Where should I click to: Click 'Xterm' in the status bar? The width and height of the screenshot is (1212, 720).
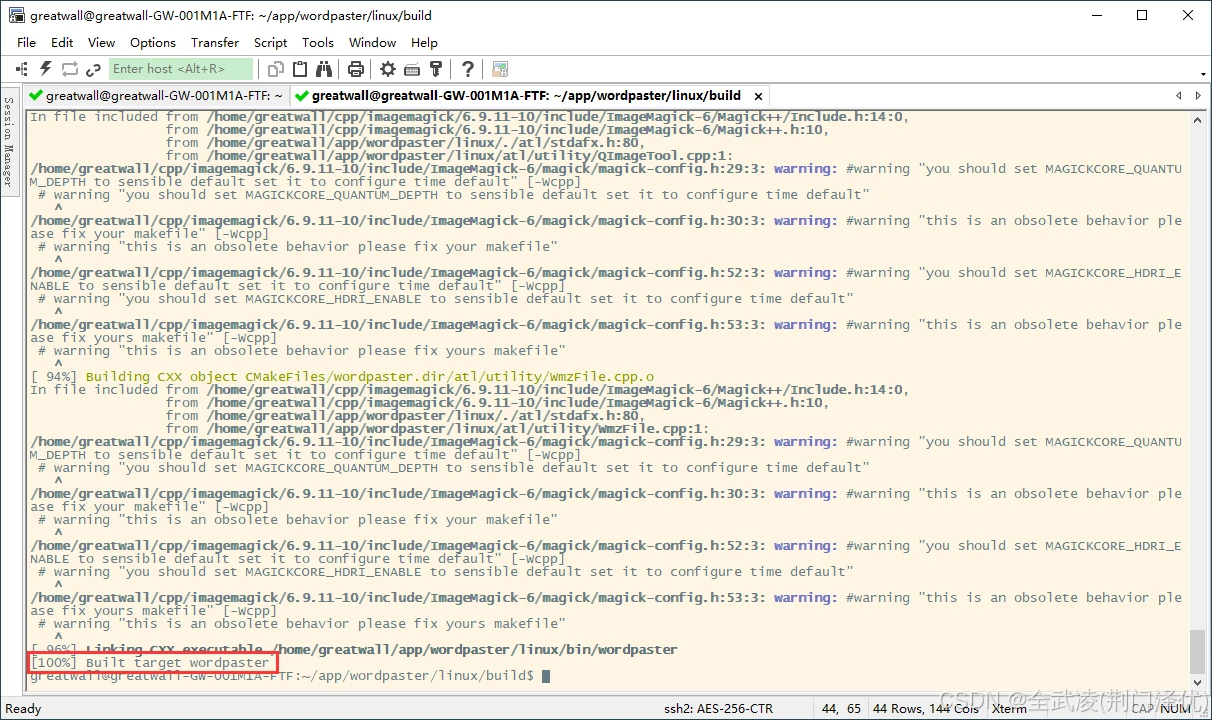(x=1009, y=708)
